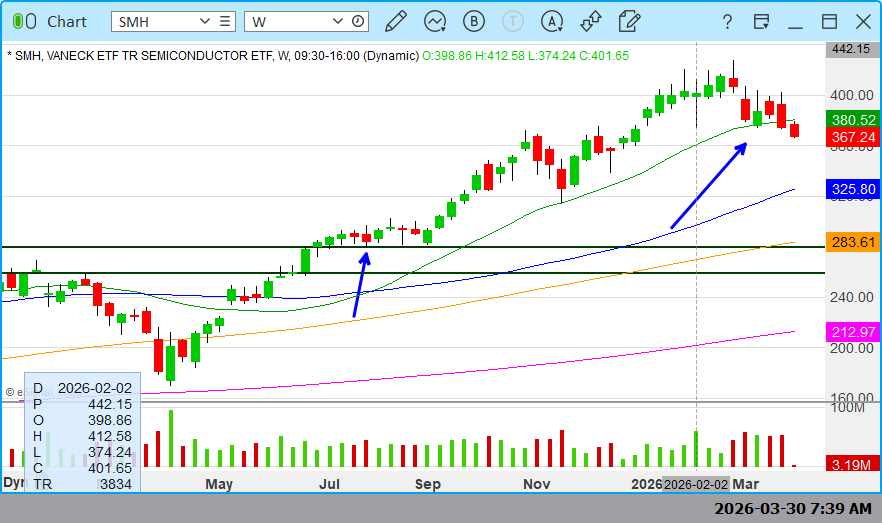Click the greyed circled T icon

click(x=512, y=21)
